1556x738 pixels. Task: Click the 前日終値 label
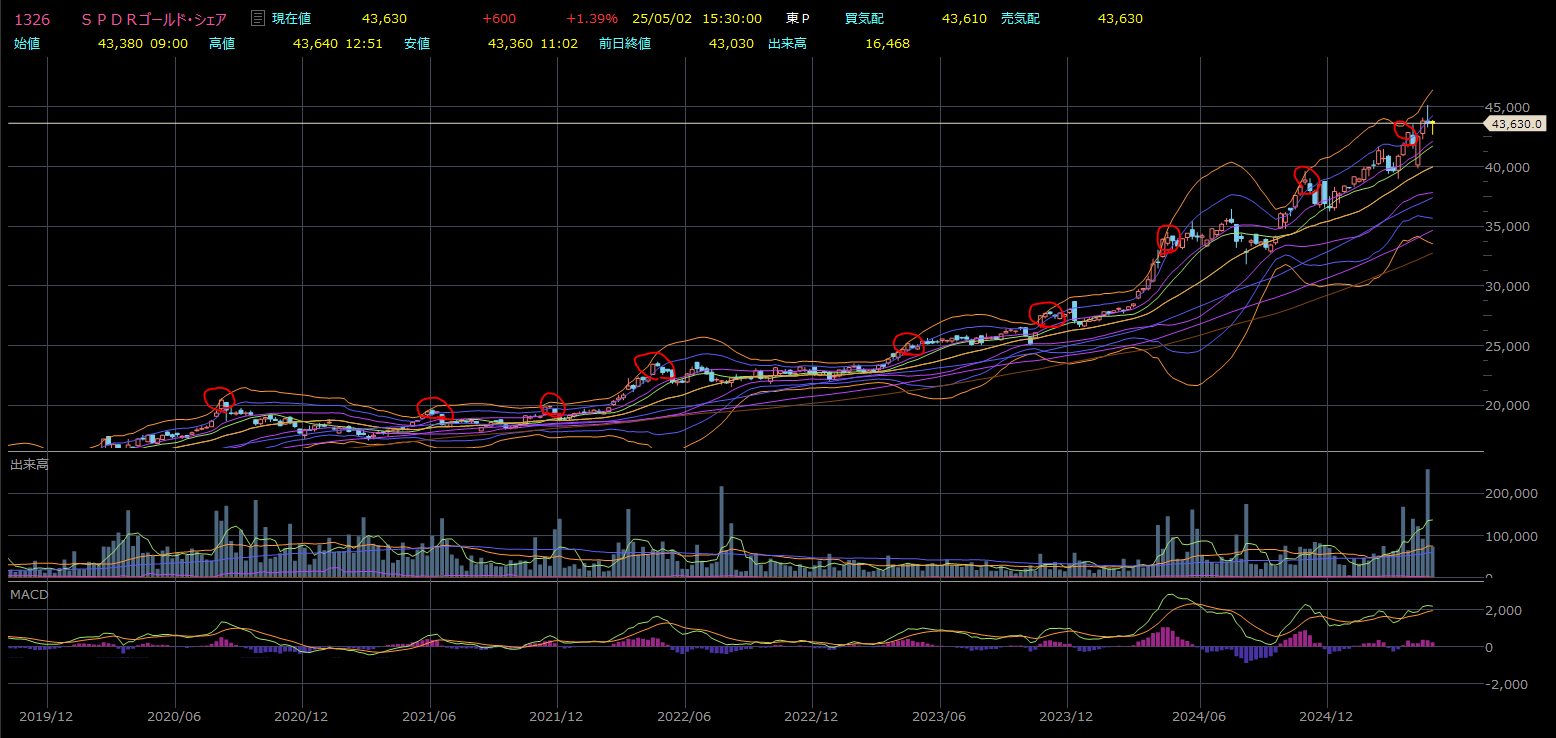pos(625,44)
